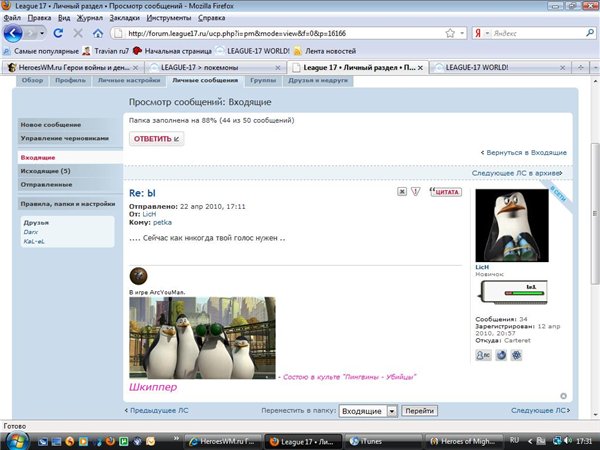Open the Закладки menu
The height and width of the screenshot is (450, 600).
pos(124,18)
